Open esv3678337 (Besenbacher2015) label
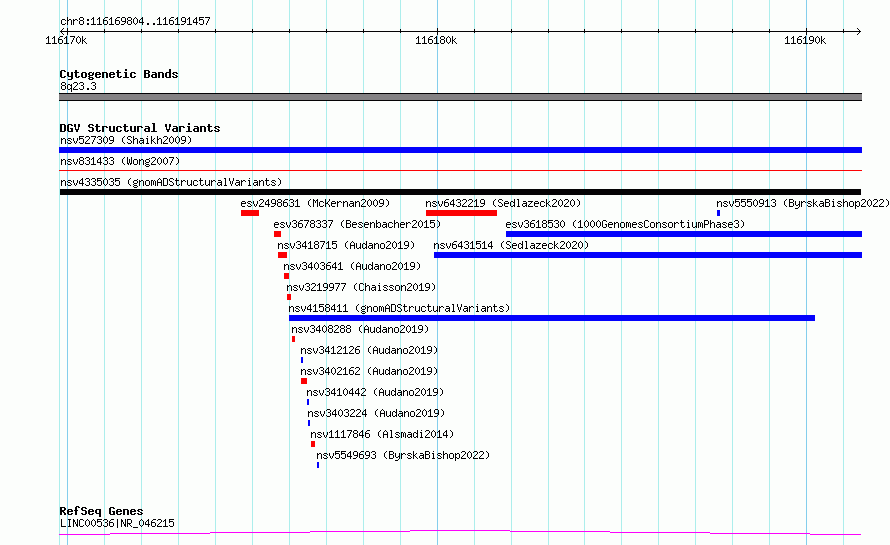Image resolution: width=890 pixels, height=545 pixels. (357, 224)
